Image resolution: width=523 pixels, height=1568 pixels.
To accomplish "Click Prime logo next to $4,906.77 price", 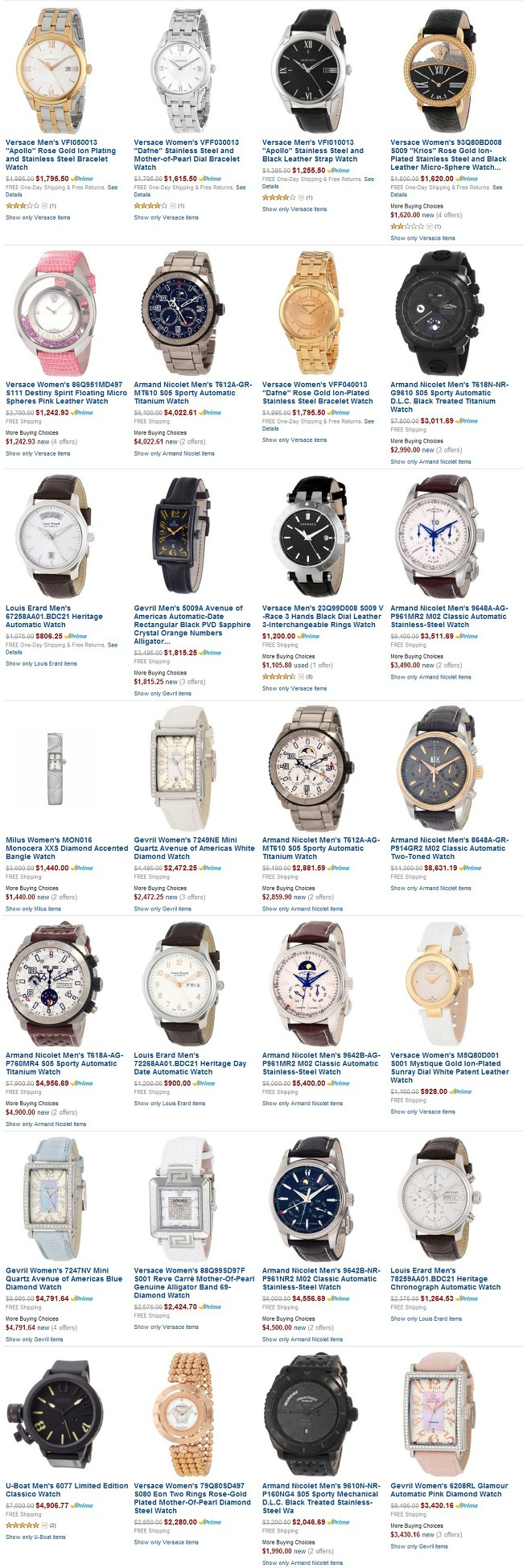I will [x=82, y=1504].
